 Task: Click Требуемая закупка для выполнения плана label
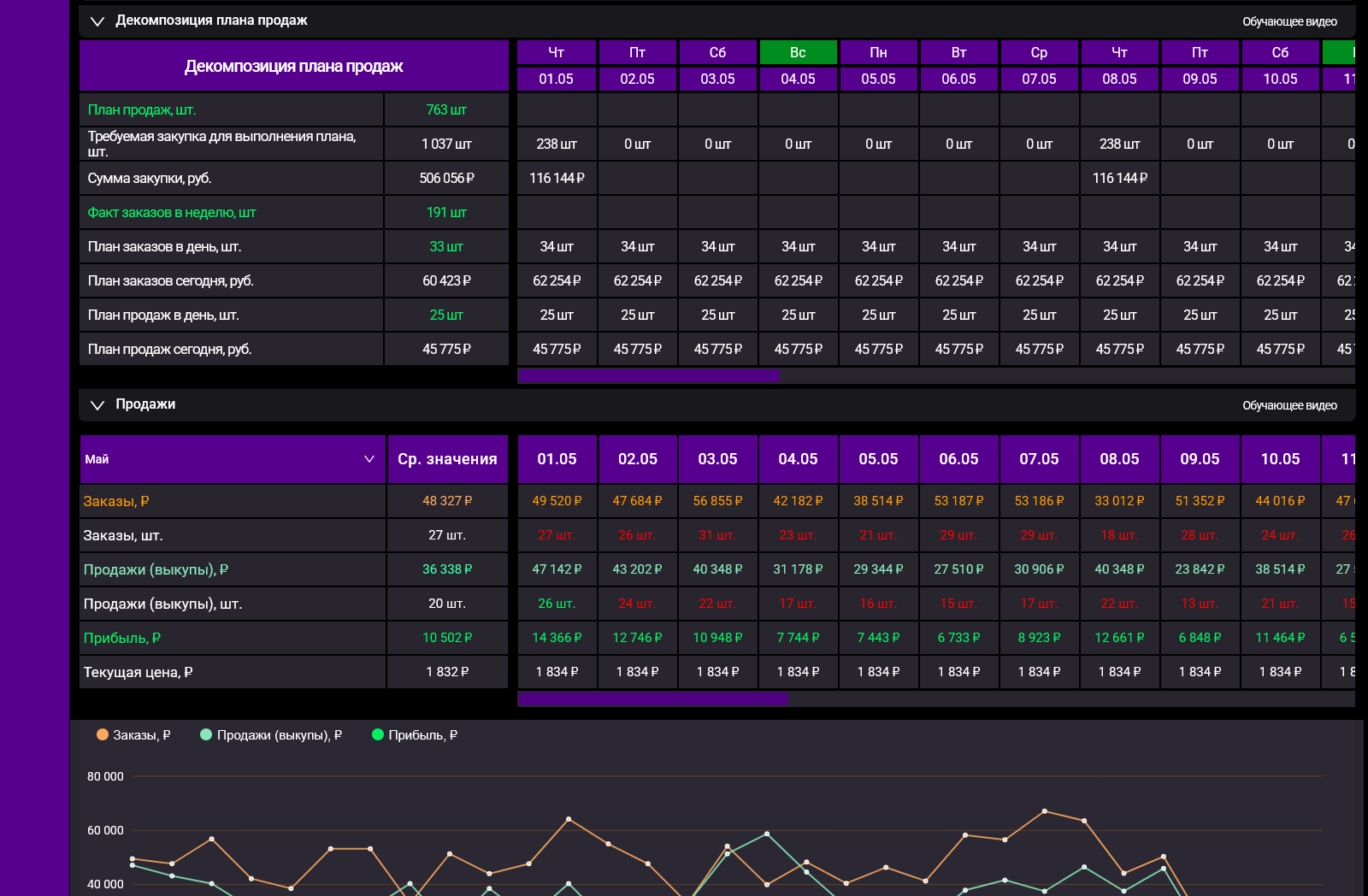point(221,144)
